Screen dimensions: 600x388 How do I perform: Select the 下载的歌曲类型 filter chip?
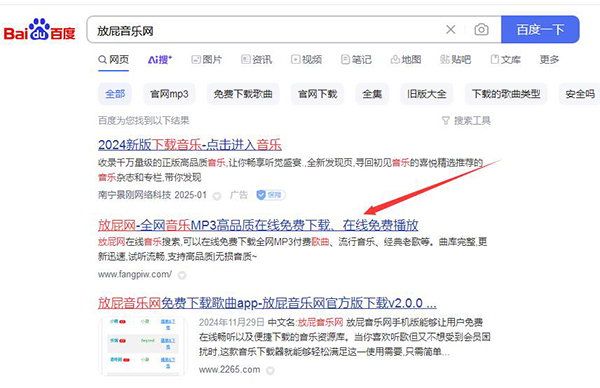(506, 94)
